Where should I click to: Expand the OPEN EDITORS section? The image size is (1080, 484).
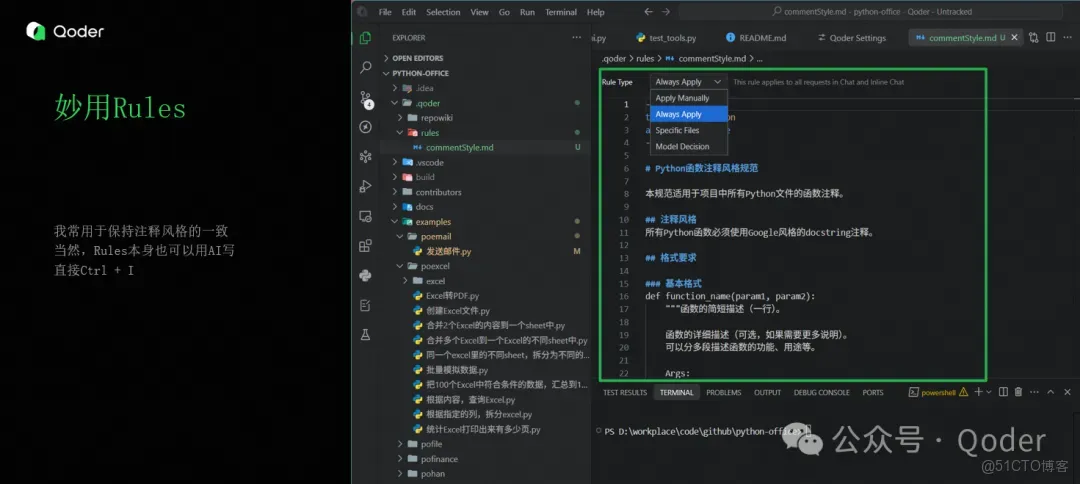coord(417,59)
